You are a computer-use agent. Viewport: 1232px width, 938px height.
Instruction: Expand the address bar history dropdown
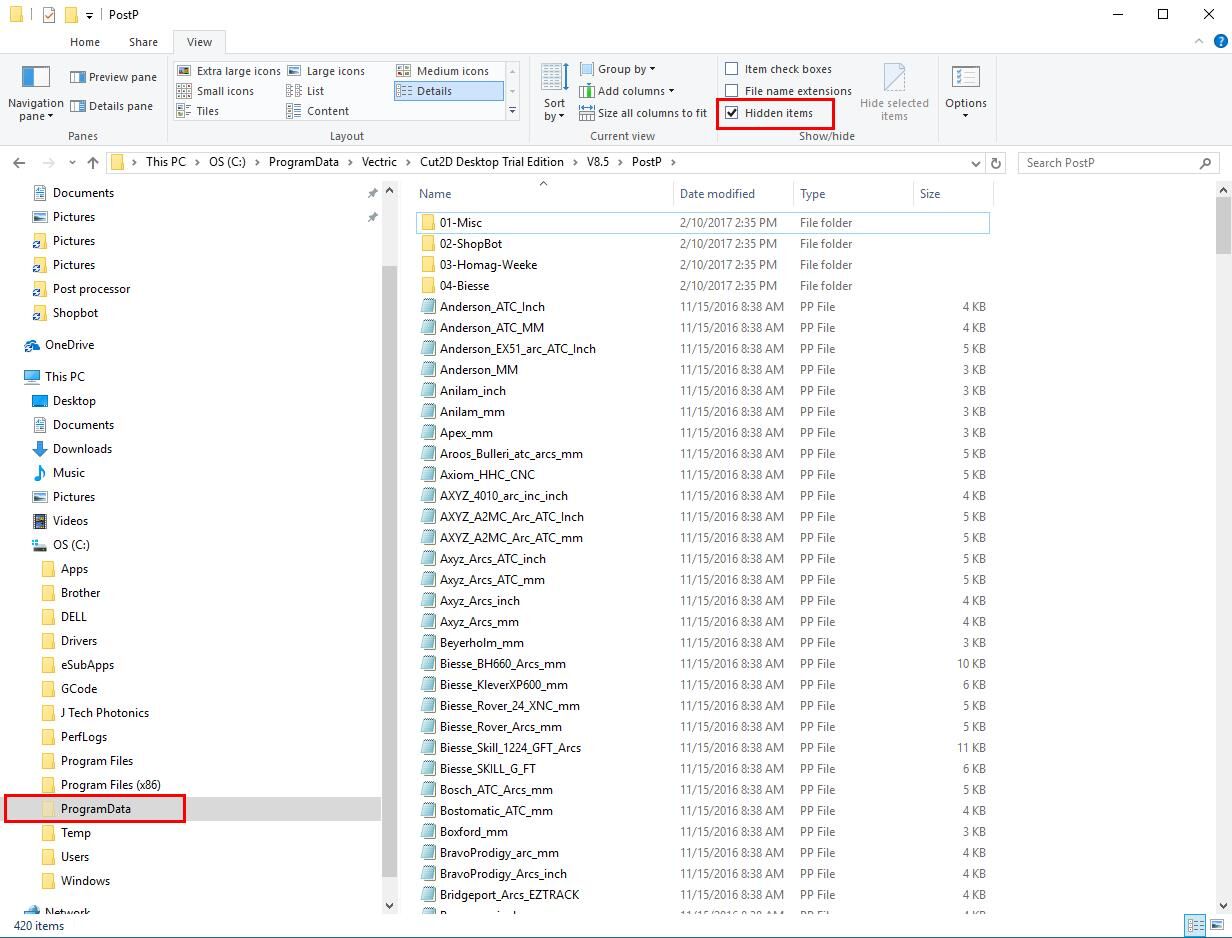(x=975, y=162)
